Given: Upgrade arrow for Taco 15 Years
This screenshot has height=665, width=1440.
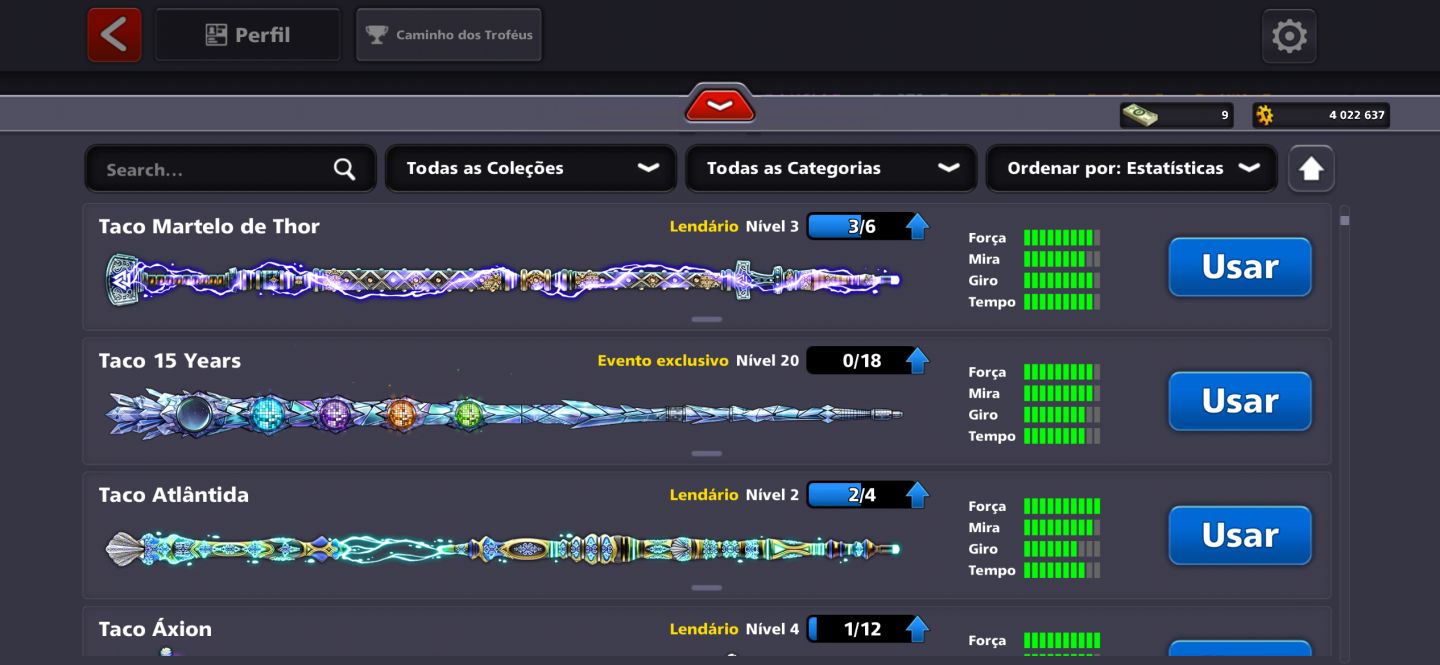Looking at the screenshot, I should [917, 360].
